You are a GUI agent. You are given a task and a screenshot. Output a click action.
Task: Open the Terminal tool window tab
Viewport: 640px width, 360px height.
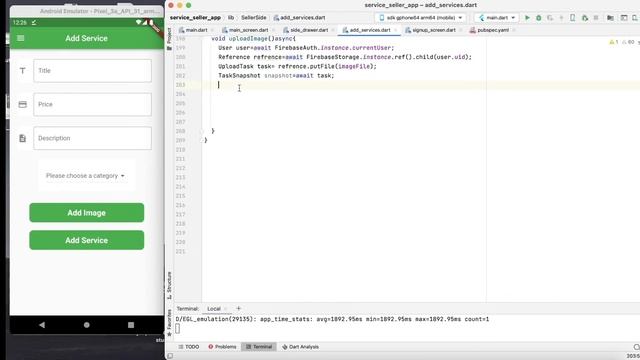tap(259, 347)
